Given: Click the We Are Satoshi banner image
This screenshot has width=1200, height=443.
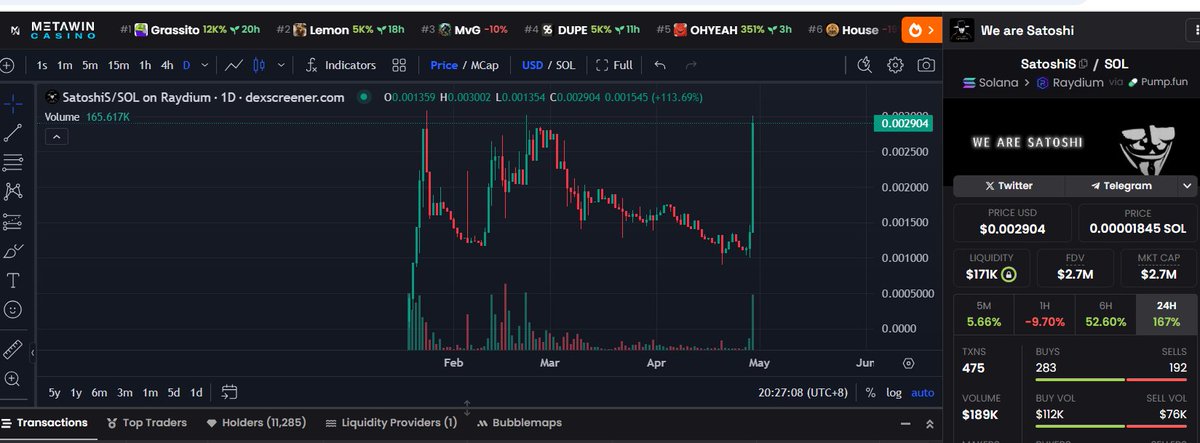Looking at the screenshot, I should pos(1073,142).
